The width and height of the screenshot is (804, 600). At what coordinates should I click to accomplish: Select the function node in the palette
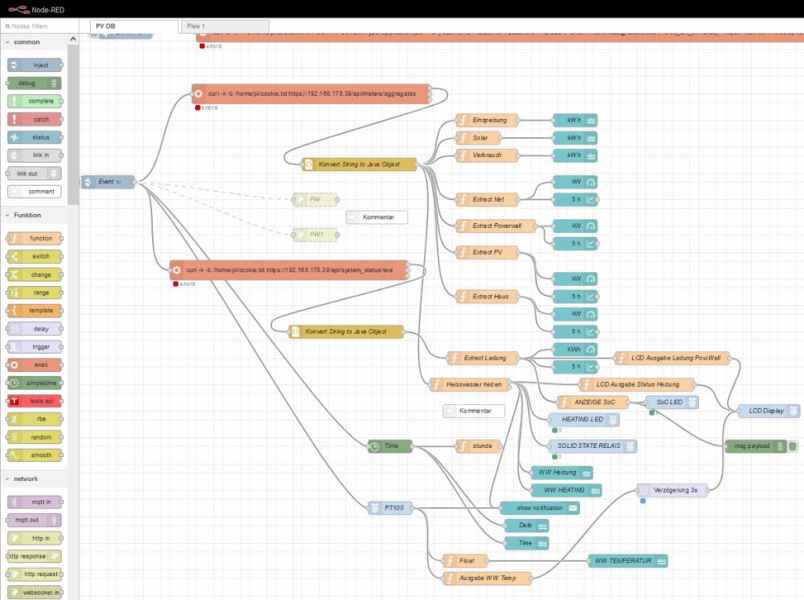pos(34,238)
